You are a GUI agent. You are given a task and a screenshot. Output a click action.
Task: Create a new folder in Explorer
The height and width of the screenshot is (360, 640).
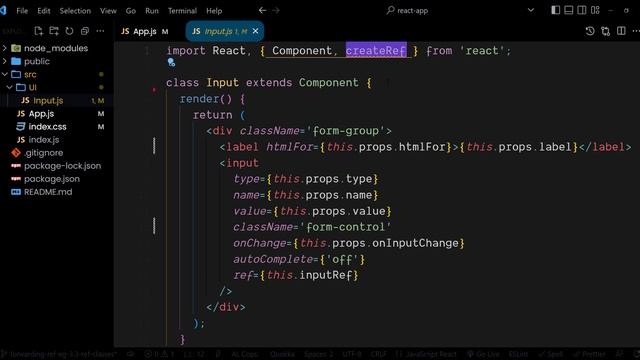pos(54,31)
